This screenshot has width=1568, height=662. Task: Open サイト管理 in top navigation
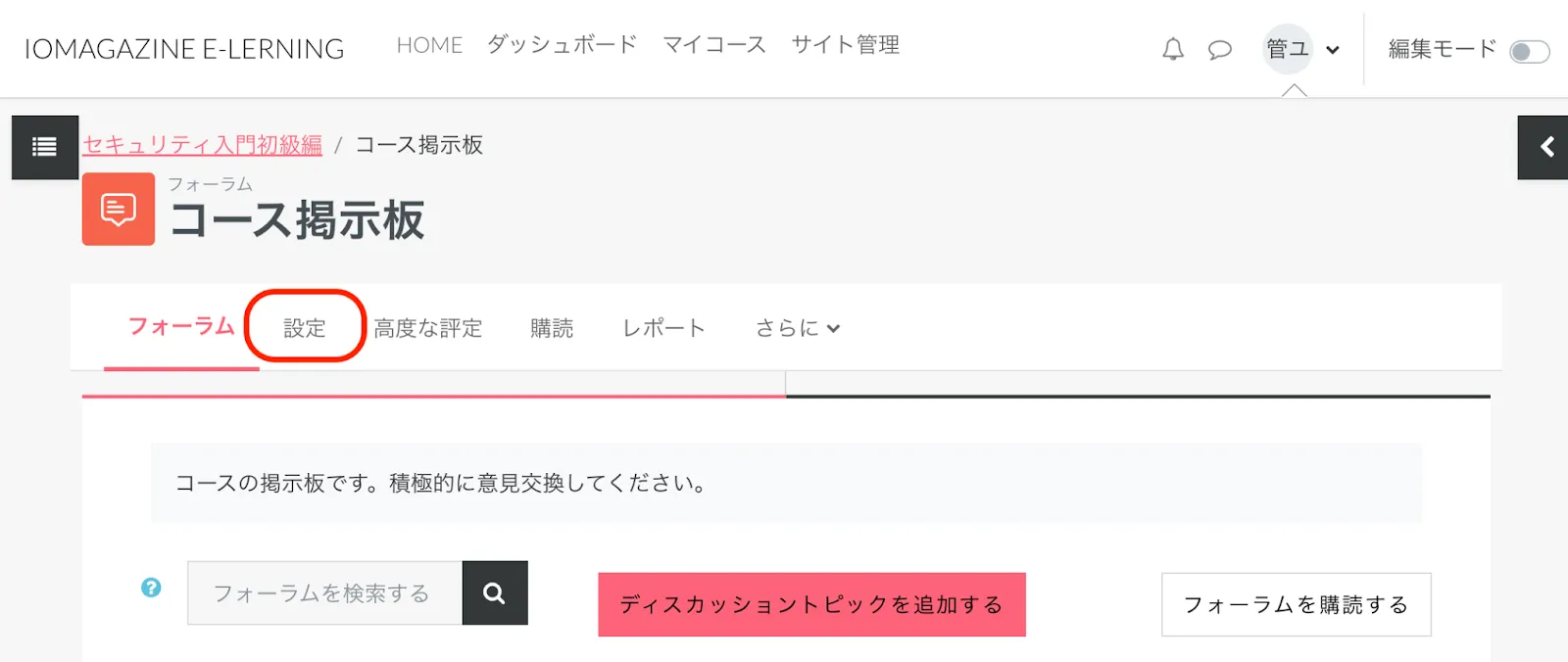845,45
